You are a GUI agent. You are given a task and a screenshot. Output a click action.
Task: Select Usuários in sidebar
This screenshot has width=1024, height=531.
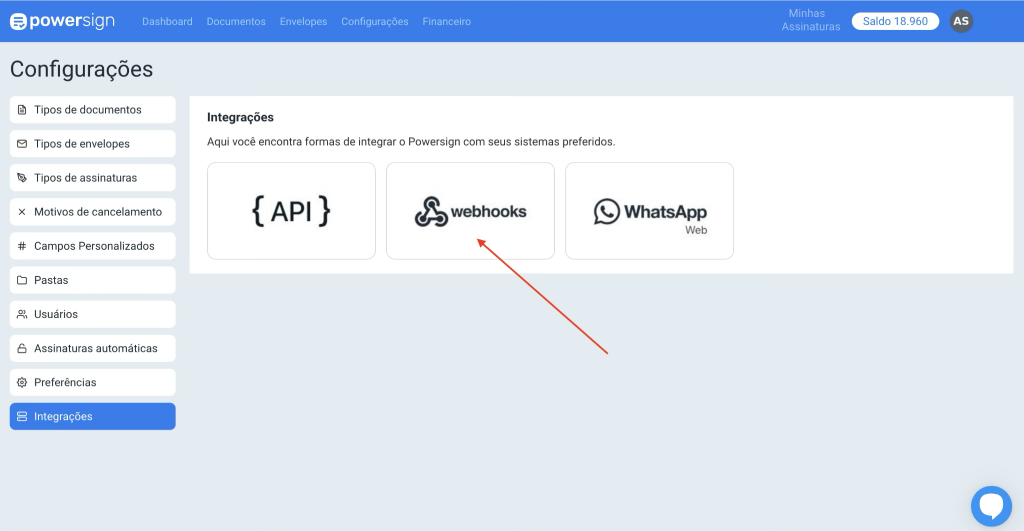93,314
